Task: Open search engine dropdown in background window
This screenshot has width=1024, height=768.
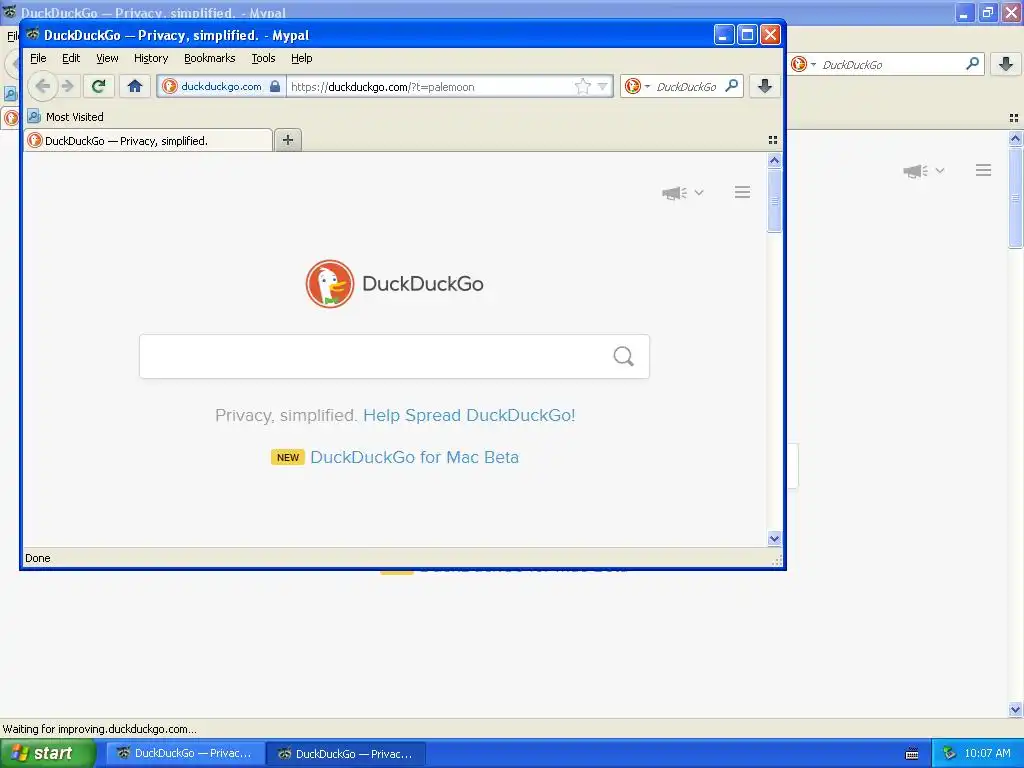Action: coord(813,64)
